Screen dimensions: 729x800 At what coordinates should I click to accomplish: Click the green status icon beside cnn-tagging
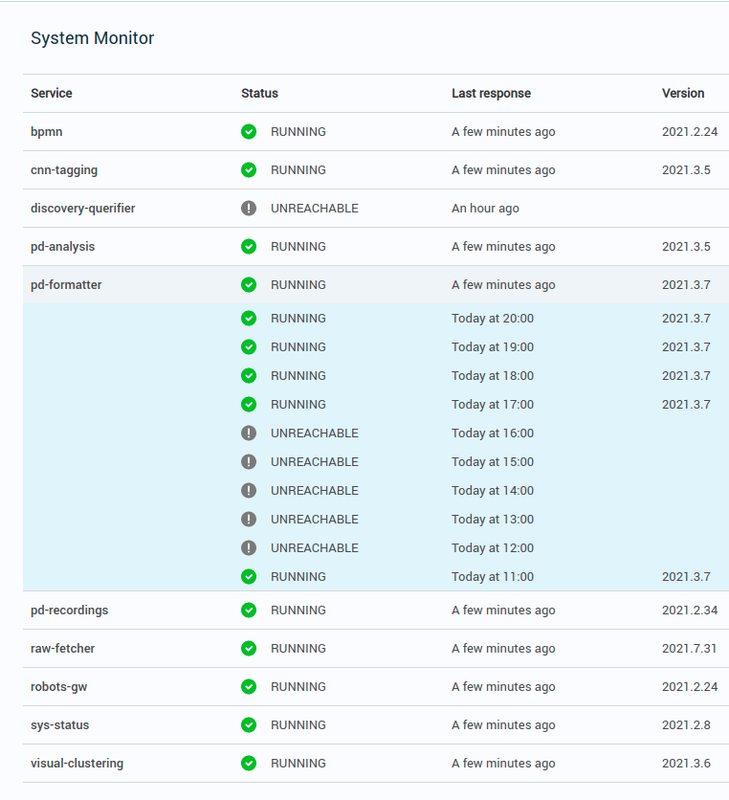[x=248, y=170]
